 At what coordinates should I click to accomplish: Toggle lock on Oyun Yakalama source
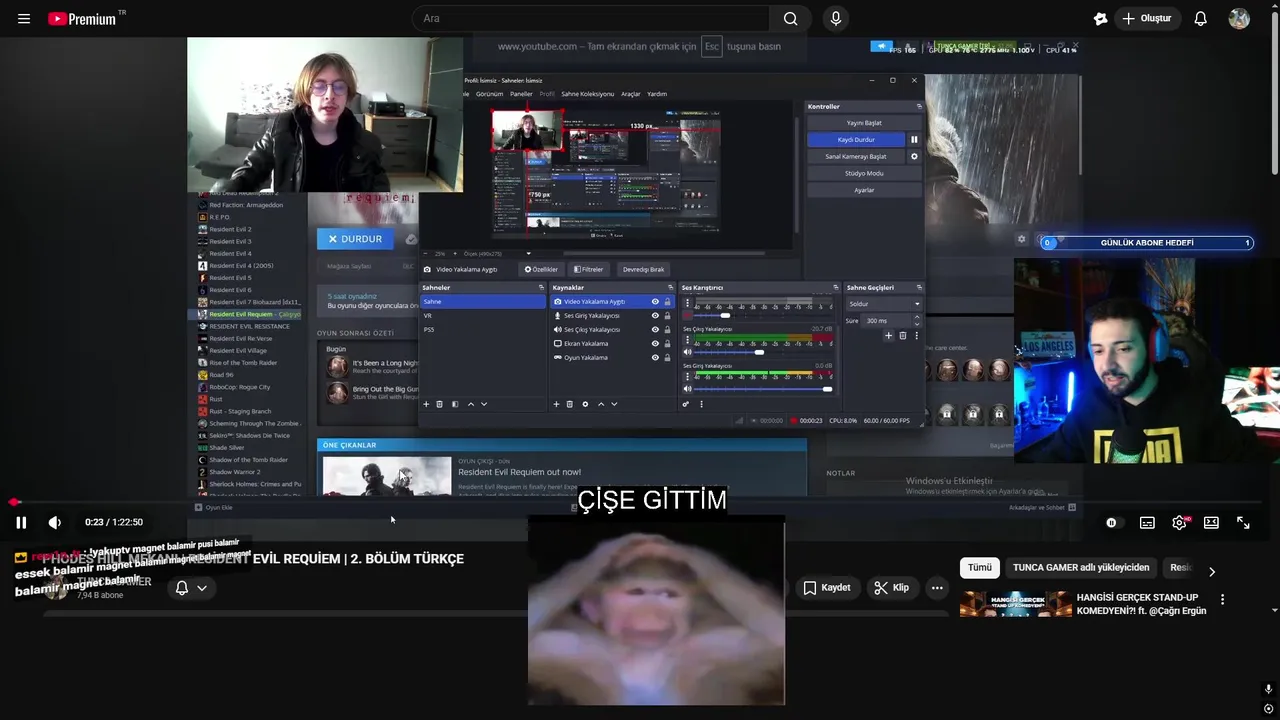[x=667, y=357]
